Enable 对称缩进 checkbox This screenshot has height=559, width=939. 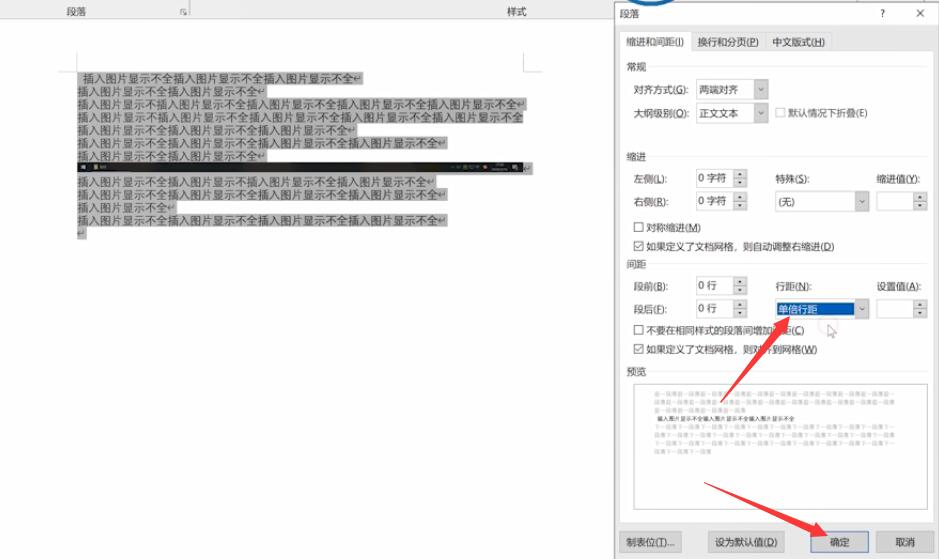coord(638,227)
